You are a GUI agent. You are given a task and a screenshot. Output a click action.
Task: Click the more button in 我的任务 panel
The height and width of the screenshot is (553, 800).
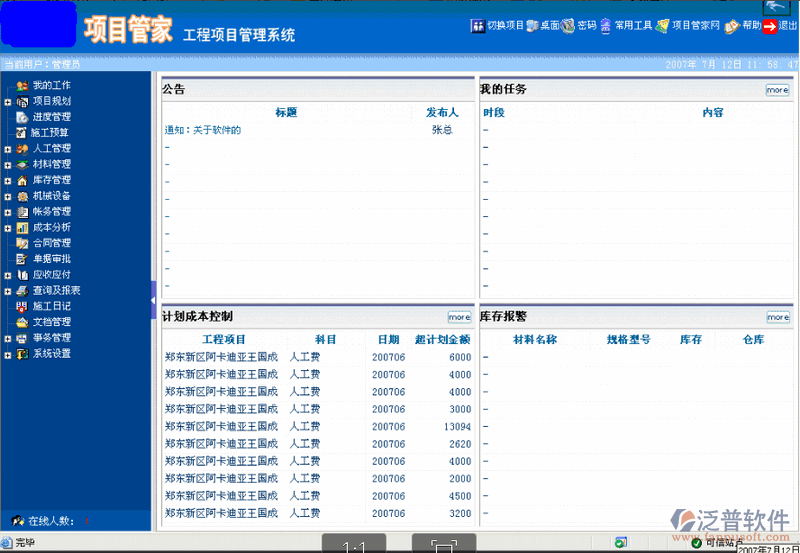(777, 90)
